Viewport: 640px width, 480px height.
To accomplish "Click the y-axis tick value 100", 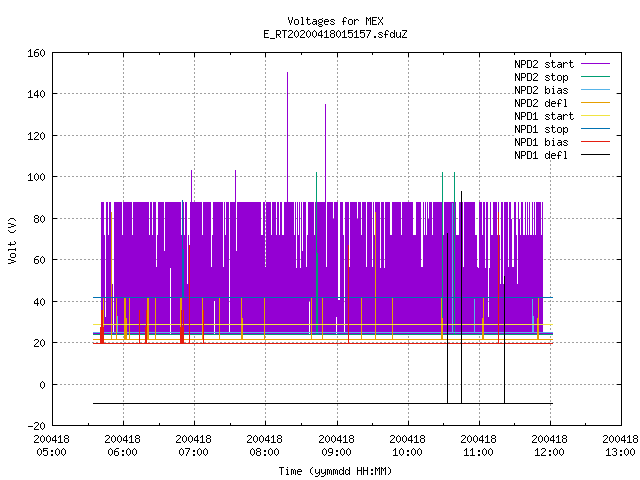I will tap(36, 177).
